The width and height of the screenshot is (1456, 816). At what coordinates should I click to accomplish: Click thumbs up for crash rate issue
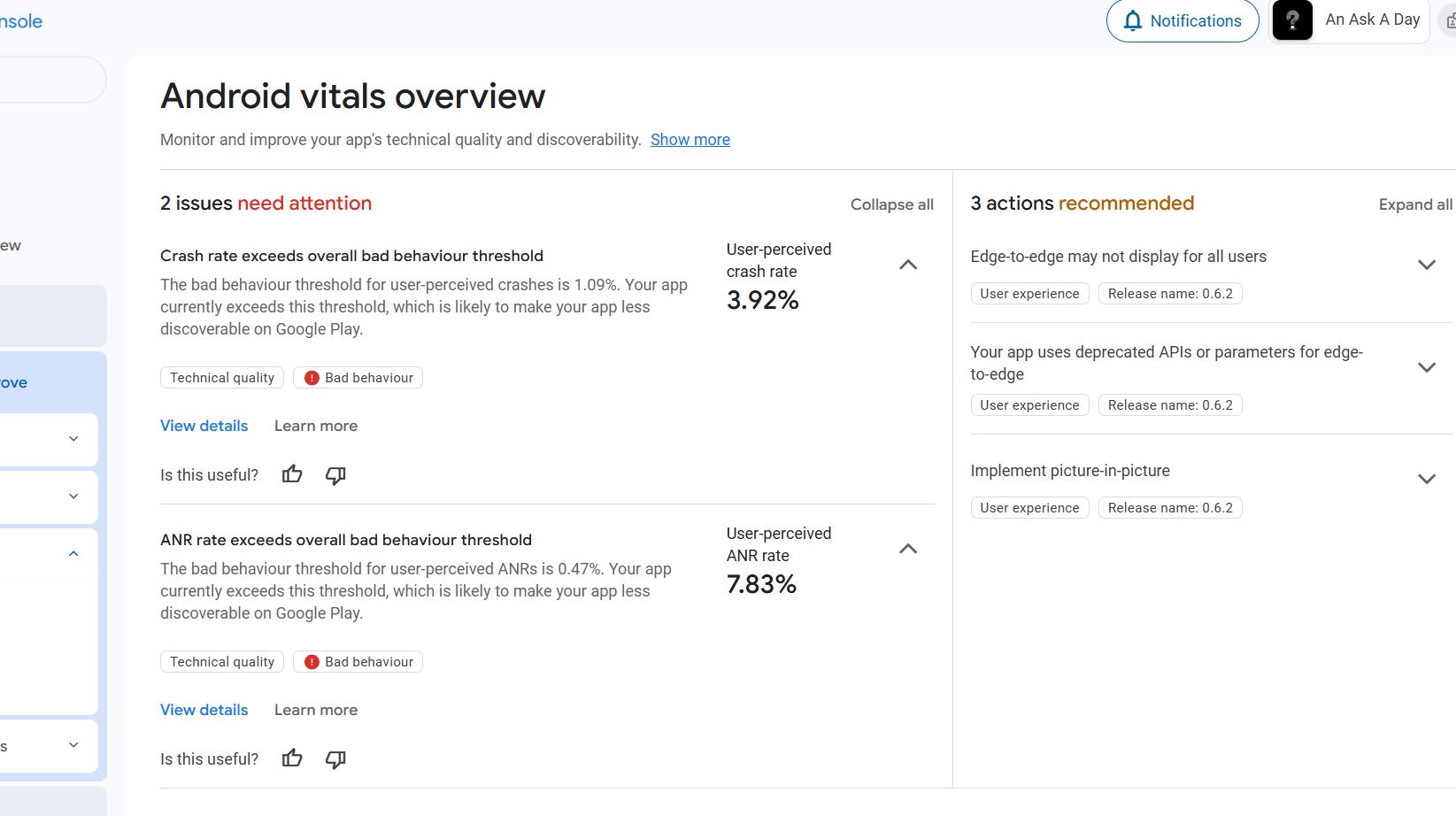pos(292,474)
